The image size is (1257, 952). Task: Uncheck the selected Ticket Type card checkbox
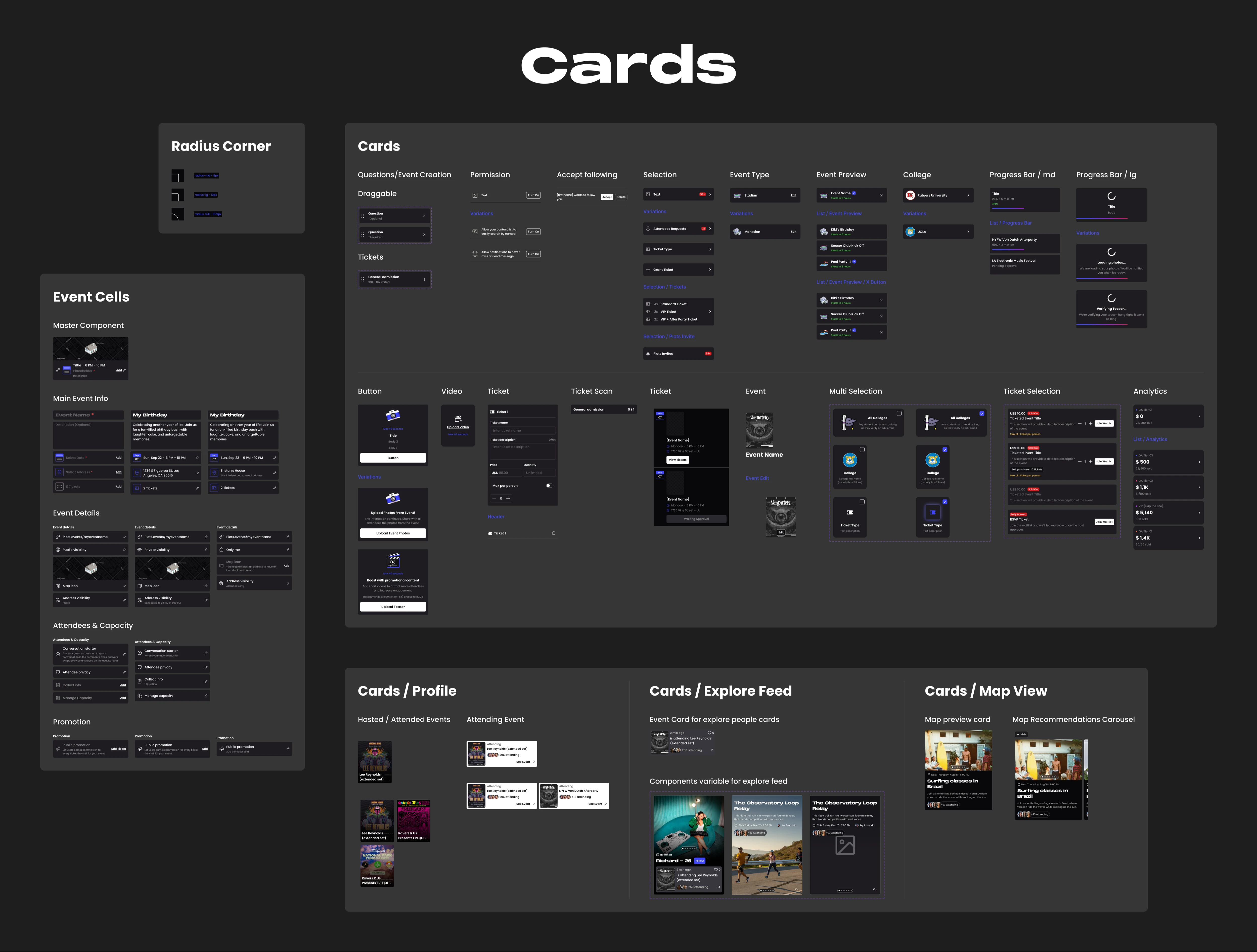(x=945, y=502)
